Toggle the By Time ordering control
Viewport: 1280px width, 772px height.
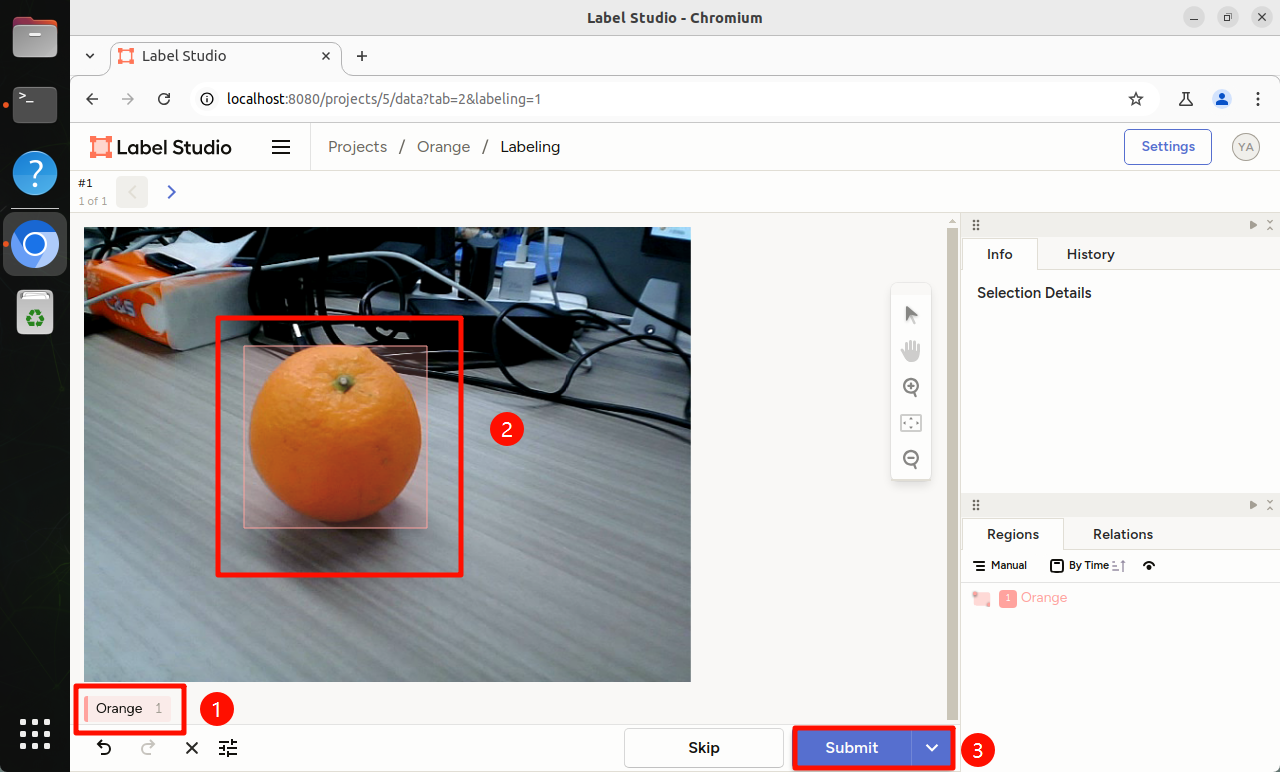point(1088,566)
